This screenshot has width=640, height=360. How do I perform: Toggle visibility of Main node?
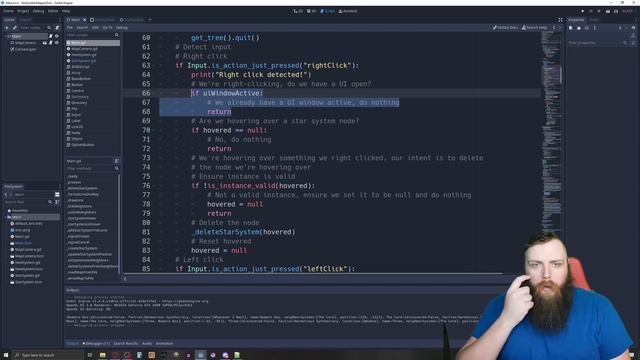57,36
